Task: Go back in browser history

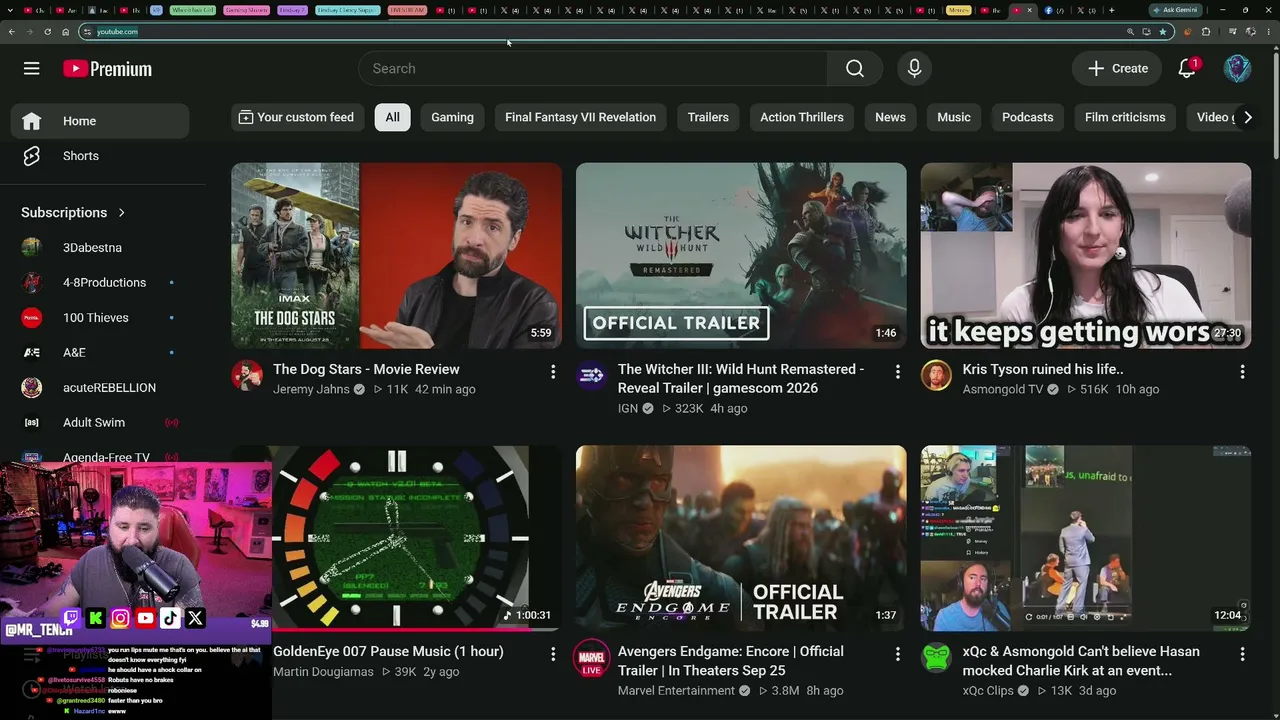Action: (x=11, y=32)
